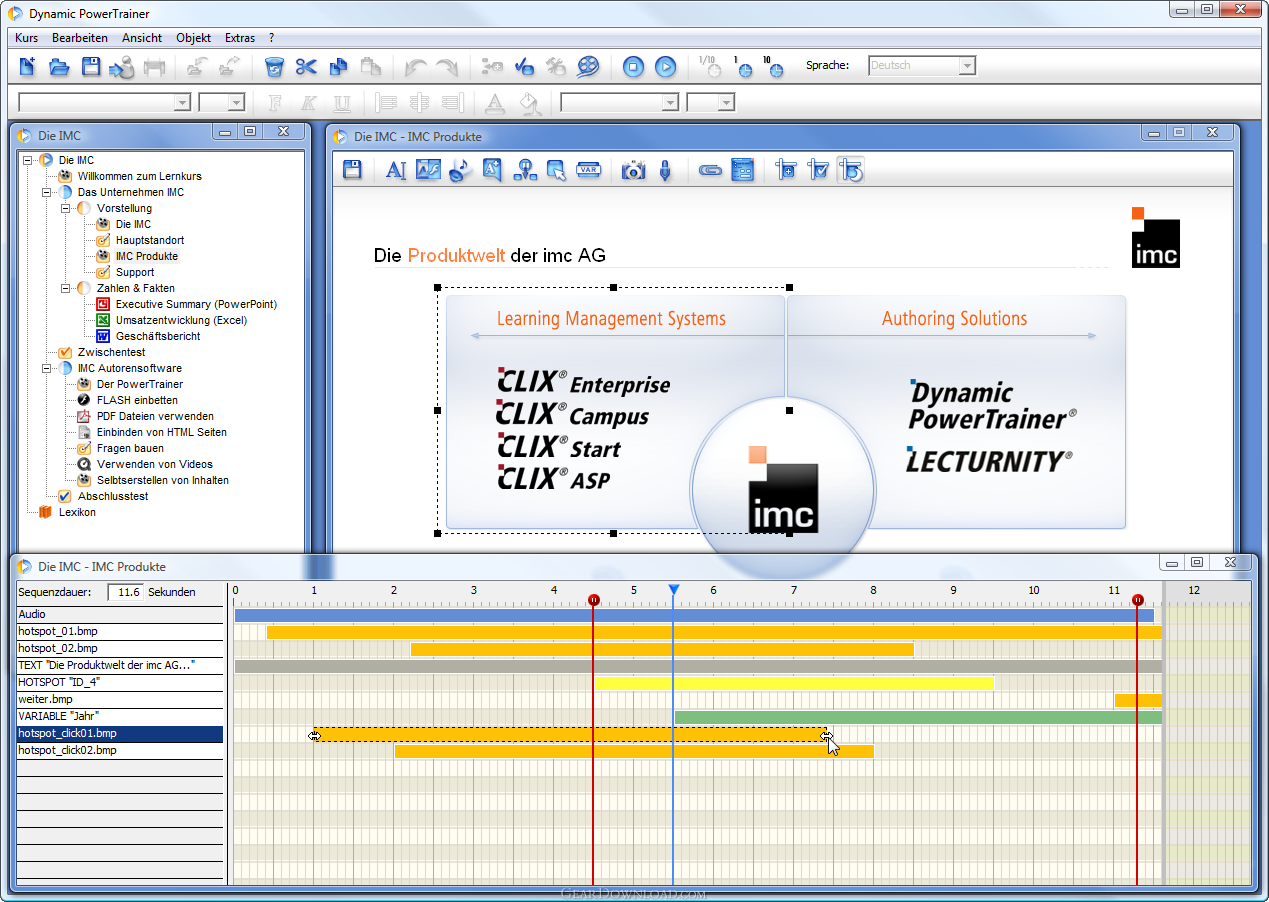Select the 1/10 second clock icon
Viewport: 1269px width, 902px height.
pyautogui.click(x=709, y=67)
